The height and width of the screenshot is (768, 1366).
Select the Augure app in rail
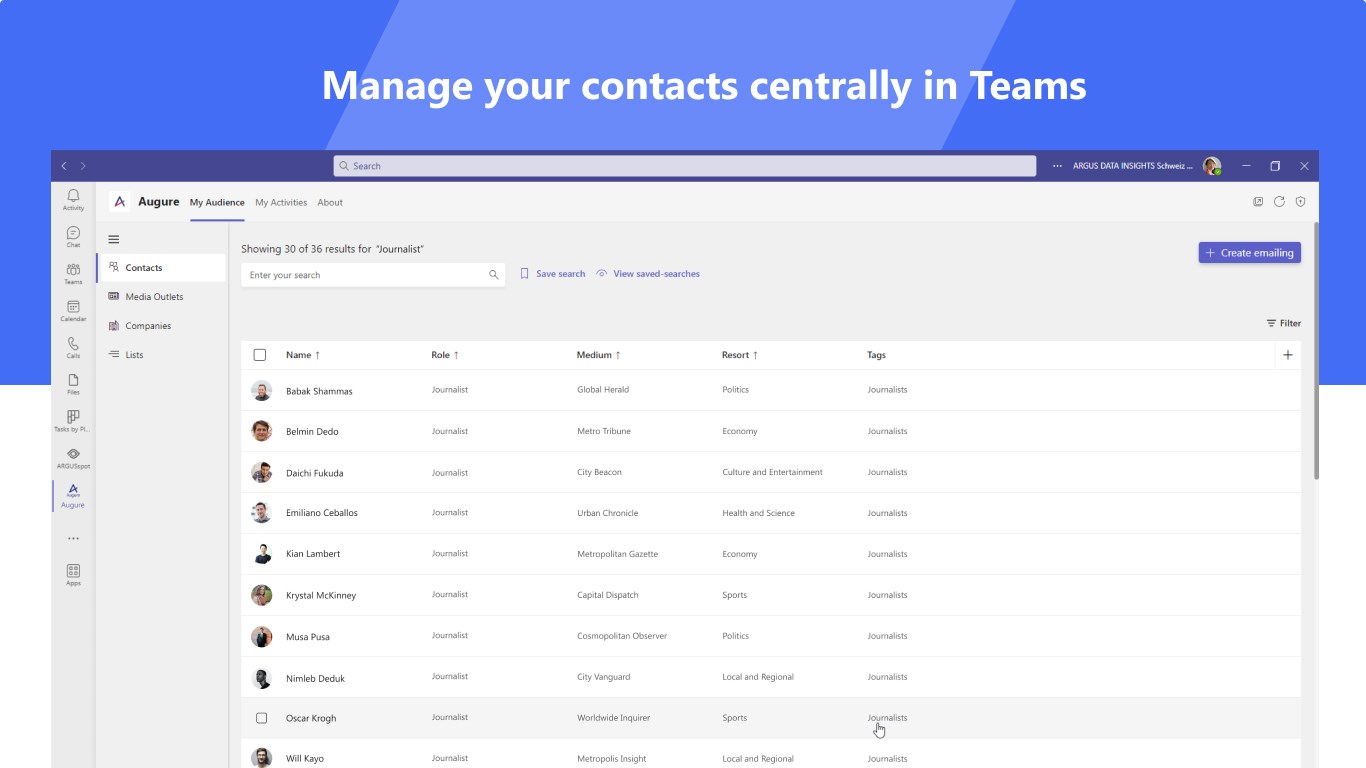click(73, 496)
